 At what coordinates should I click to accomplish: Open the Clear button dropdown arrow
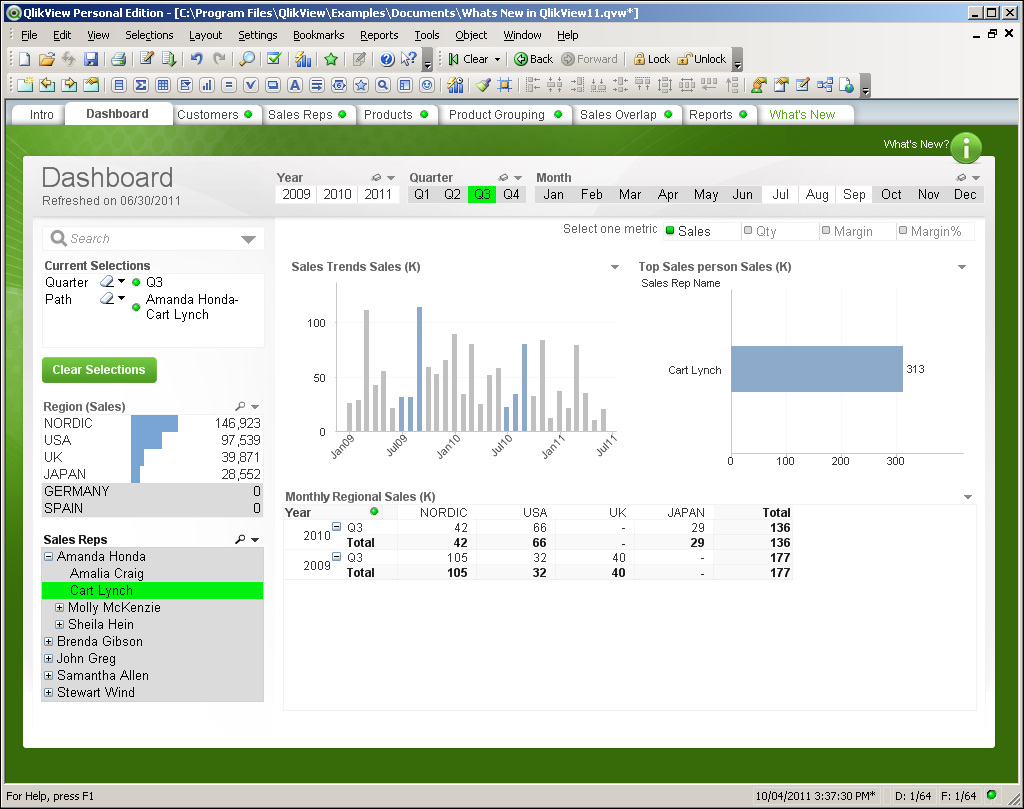tap(497, 59)
